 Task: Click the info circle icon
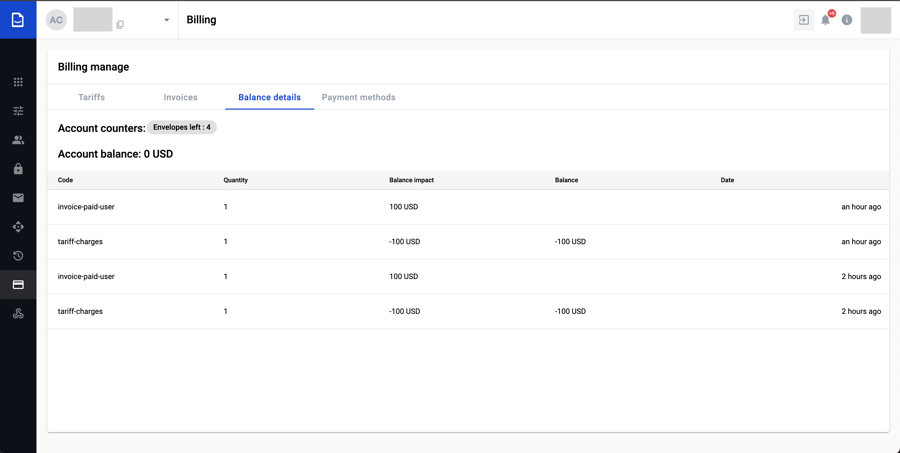click(x=847, y=20)
